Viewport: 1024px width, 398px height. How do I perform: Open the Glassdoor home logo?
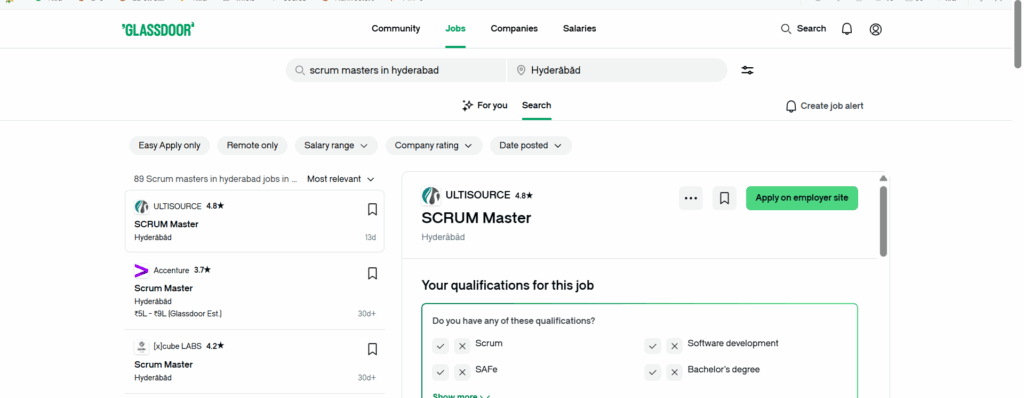click(158, 29)
